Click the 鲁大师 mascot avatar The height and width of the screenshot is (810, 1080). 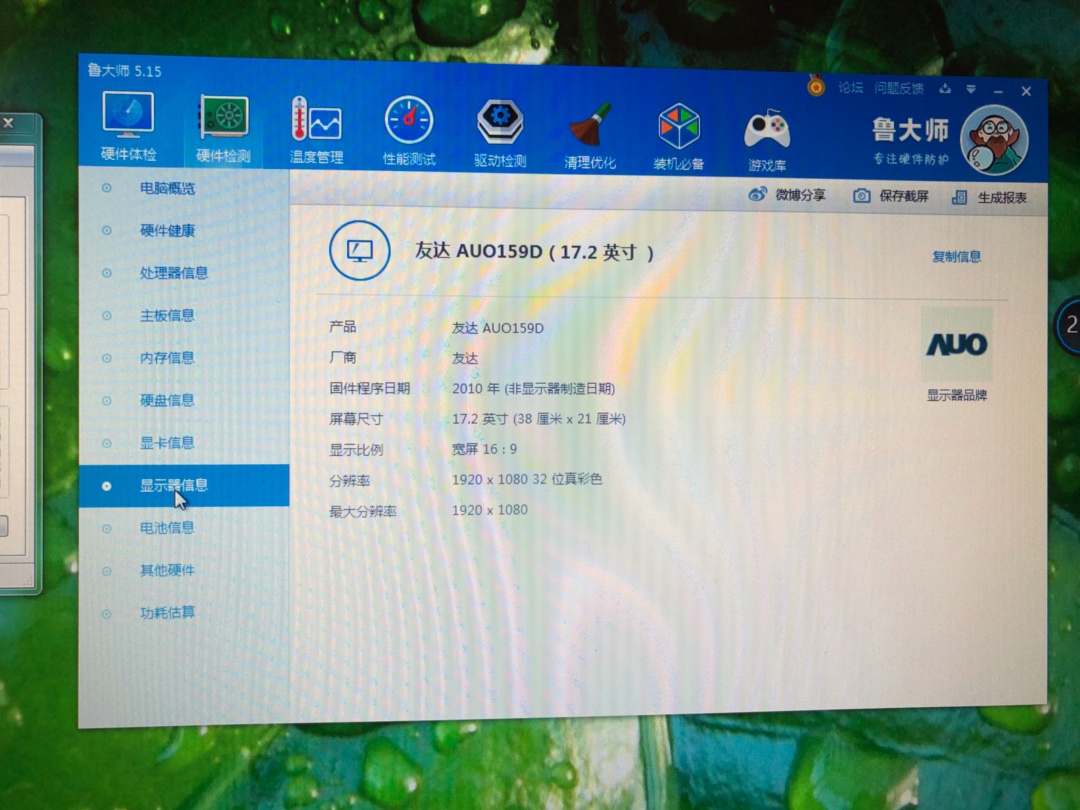pyautogui.click(x=994, y=140)
